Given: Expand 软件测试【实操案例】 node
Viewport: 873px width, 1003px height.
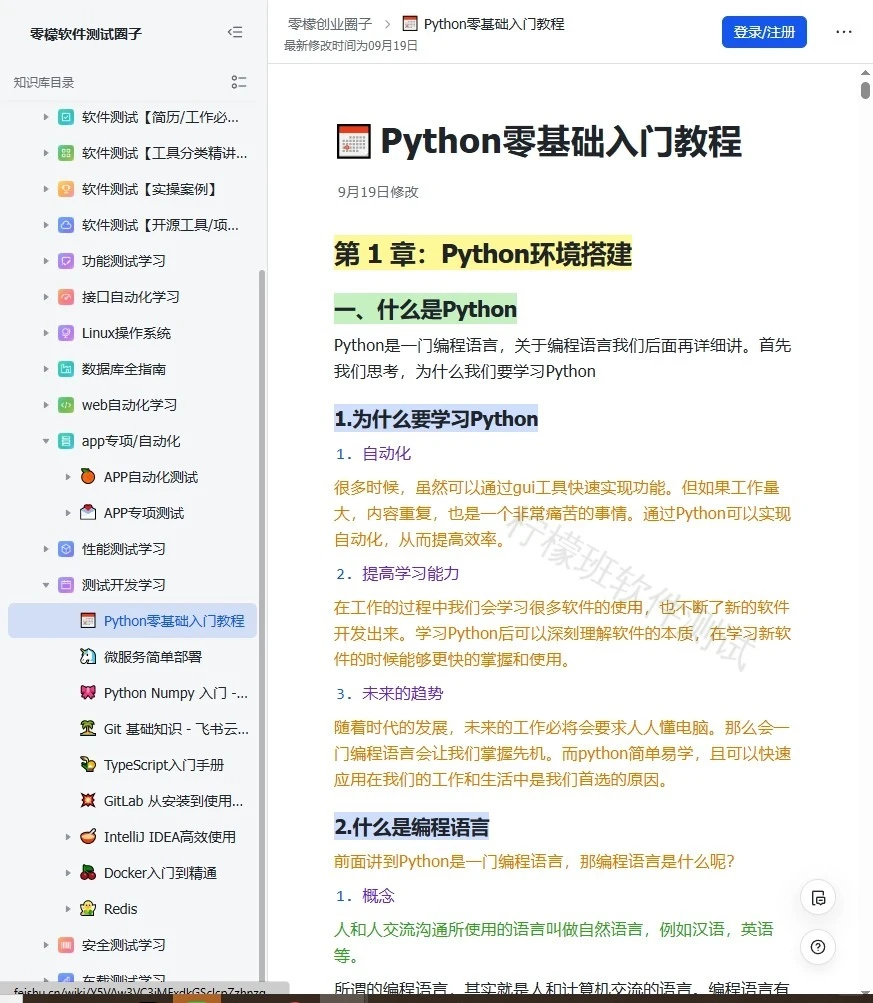Looking at the screenshot, I should click(x=46, y=189).
